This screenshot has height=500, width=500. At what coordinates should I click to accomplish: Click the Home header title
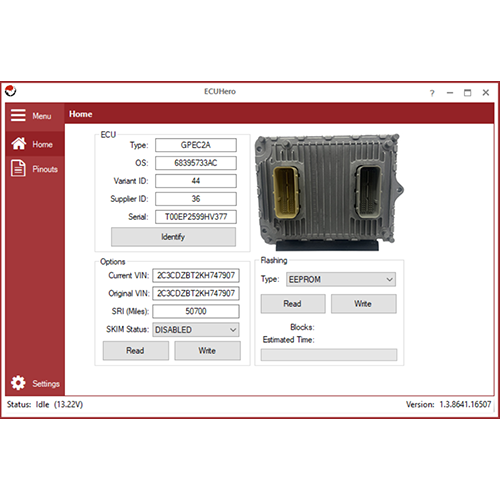(81, 114)
